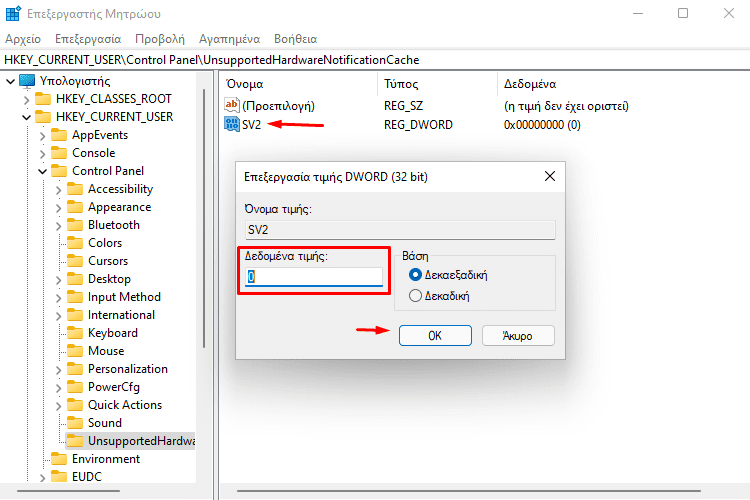Select the (Προεπιλογή) string value icon

coord(232,105)
